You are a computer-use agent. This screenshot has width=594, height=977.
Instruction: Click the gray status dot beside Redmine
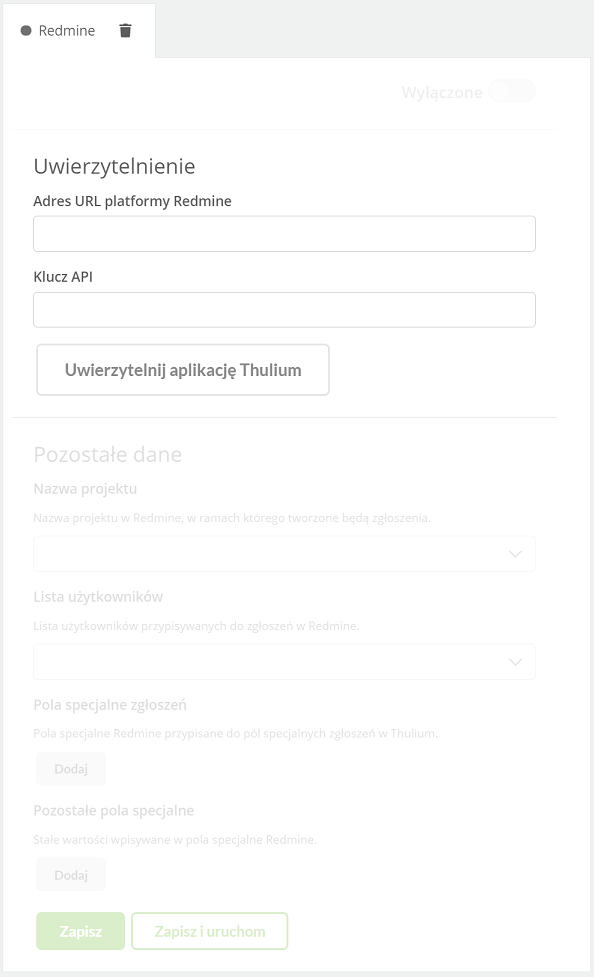[26, 31]
